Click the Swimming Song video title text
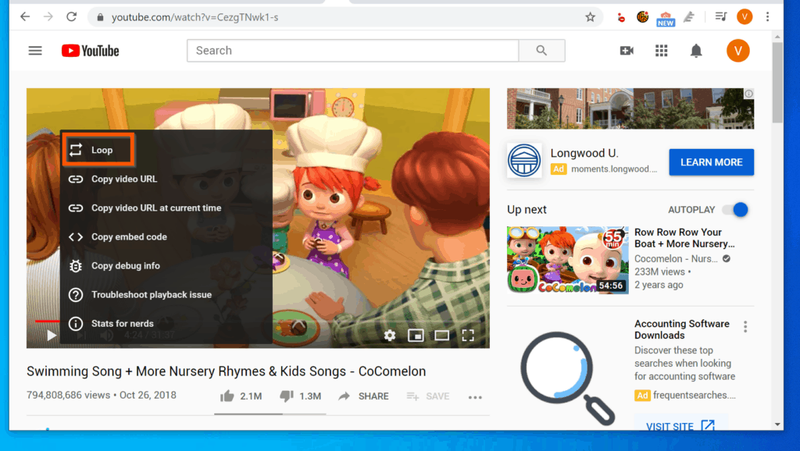This screenshot has height=451, width=800. tap(226, 371)
